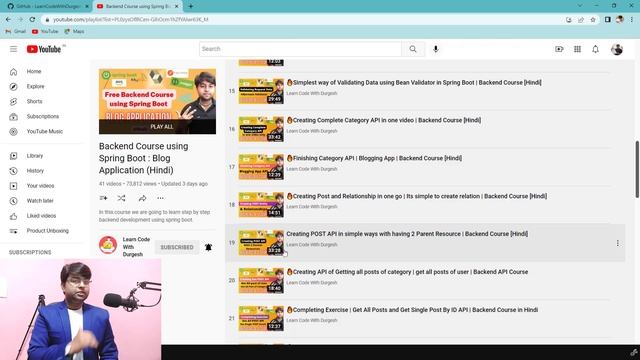
Task: Open Your videos in sidebar
Action: (41, 186)
